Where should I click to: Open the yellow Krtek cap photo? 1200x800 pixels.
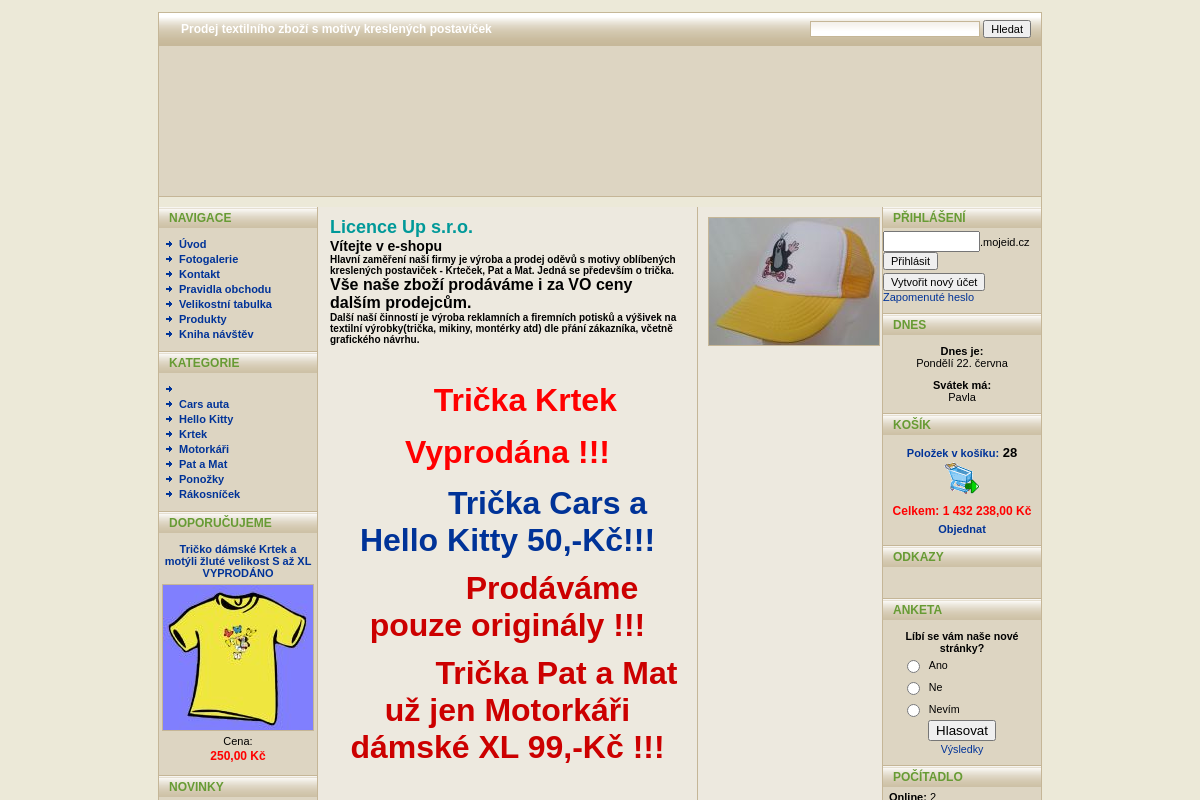794,281
